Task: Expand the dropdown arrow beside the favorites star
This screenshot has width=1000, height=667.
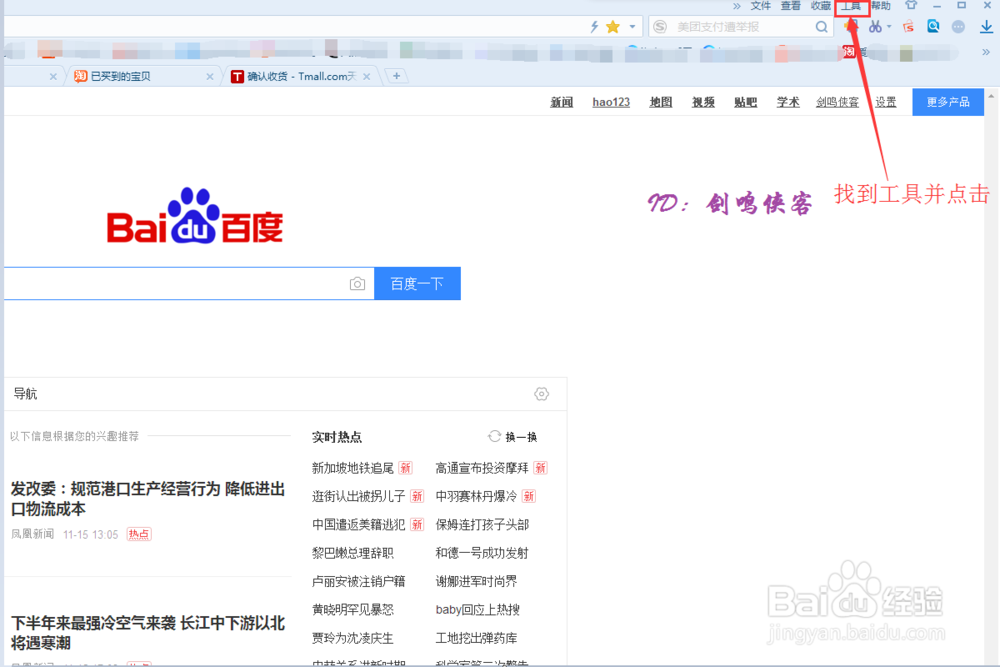Action: 631,27
